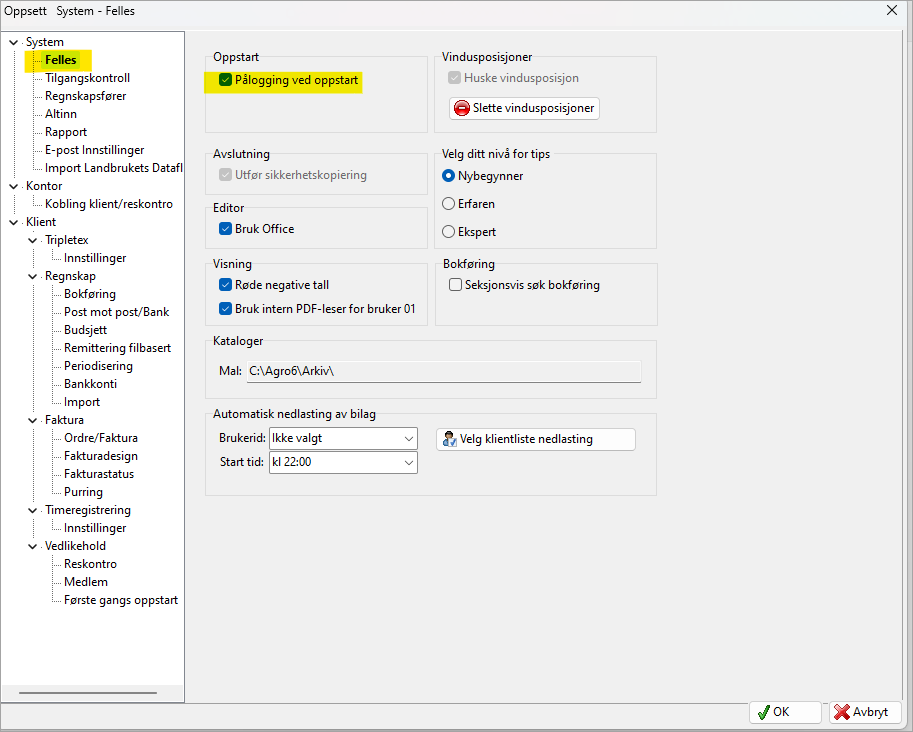
Task: Open the Brukerid dropdown
Action: (x=408, y=438)
